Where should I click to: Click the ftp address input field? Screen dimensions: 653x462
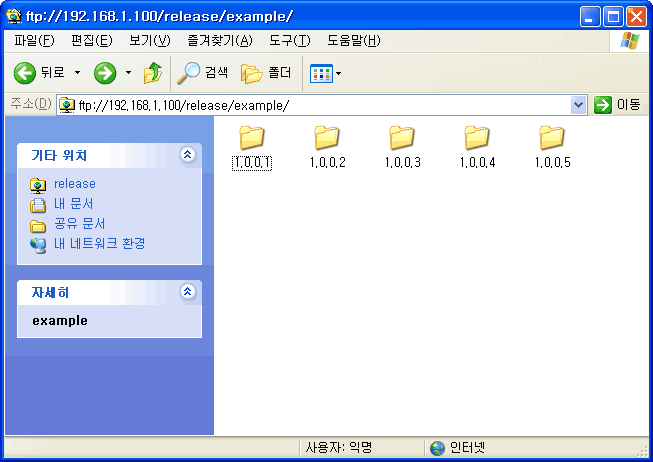(x=320, y=105)
